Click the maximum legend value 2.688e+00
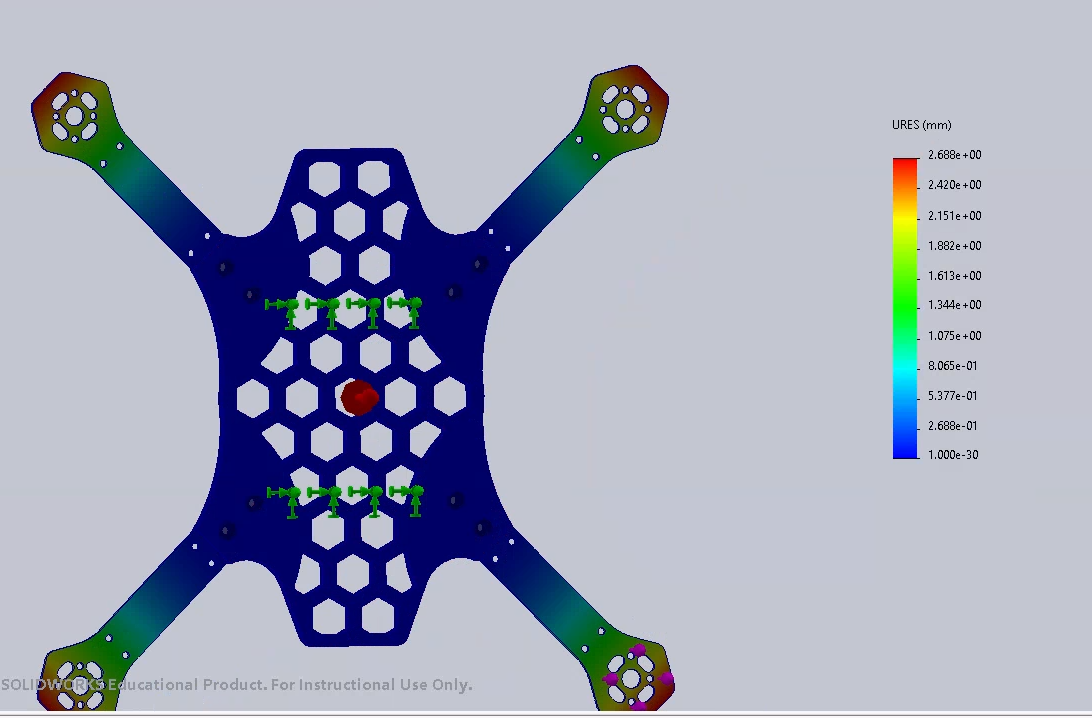 (954, 155)
